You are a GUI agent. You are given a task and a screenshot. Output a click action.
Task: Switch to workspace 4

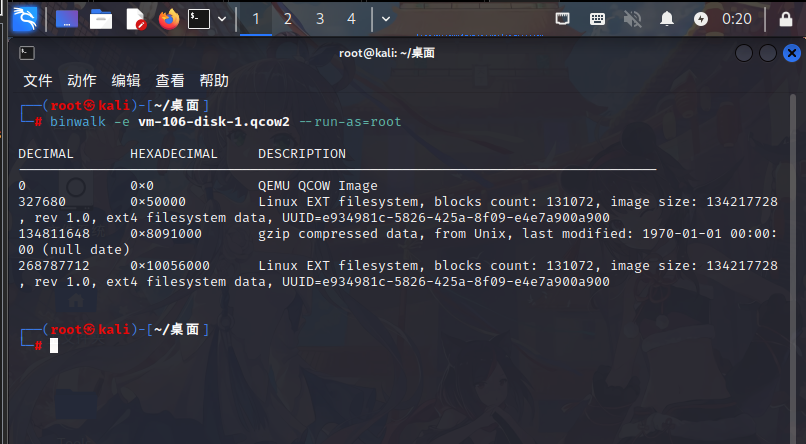coord(351,19)
